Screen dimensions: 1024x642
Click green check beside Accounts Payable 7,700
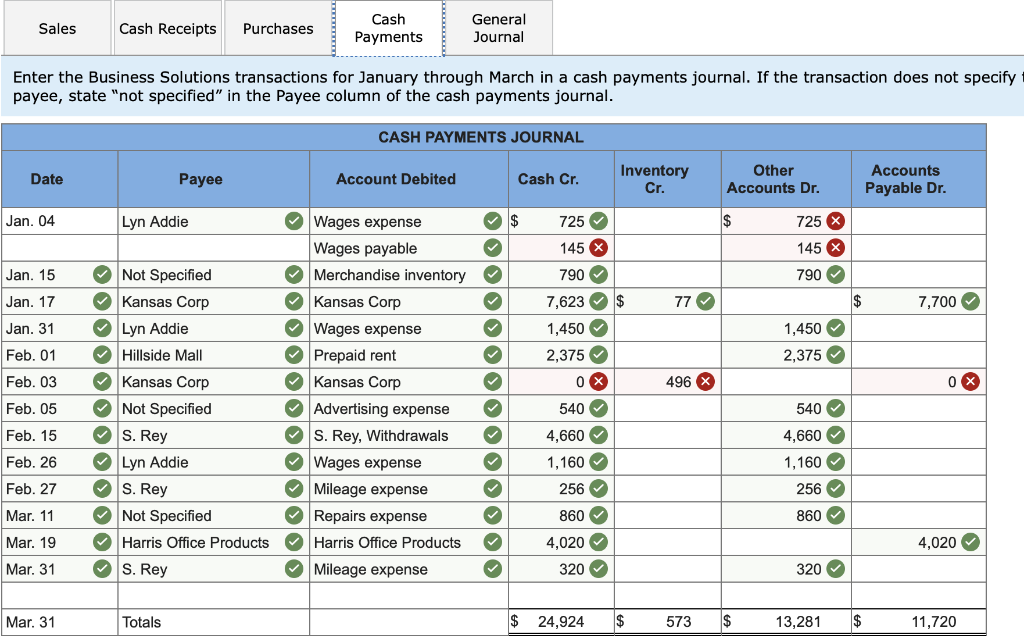pyautogui.click(x=970, y=302)
